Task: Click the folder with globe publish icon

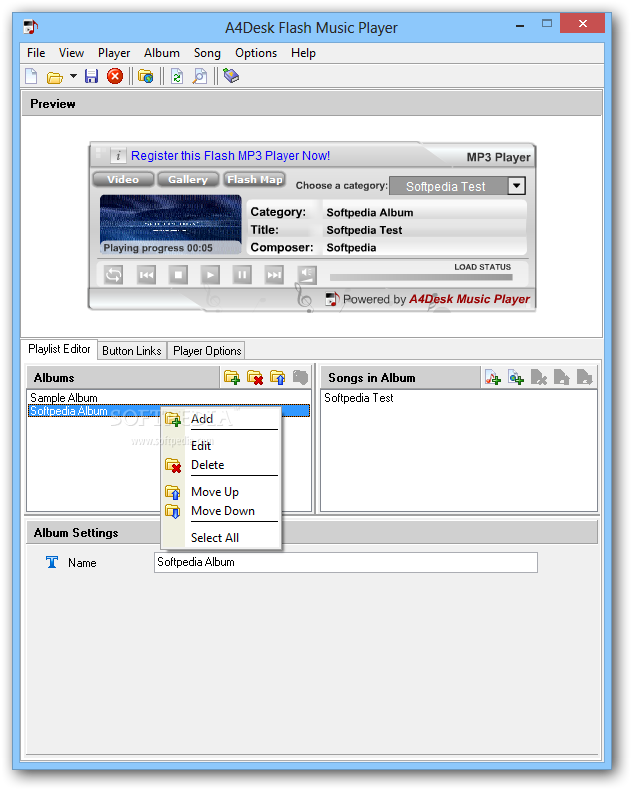Action: (146, 77)
